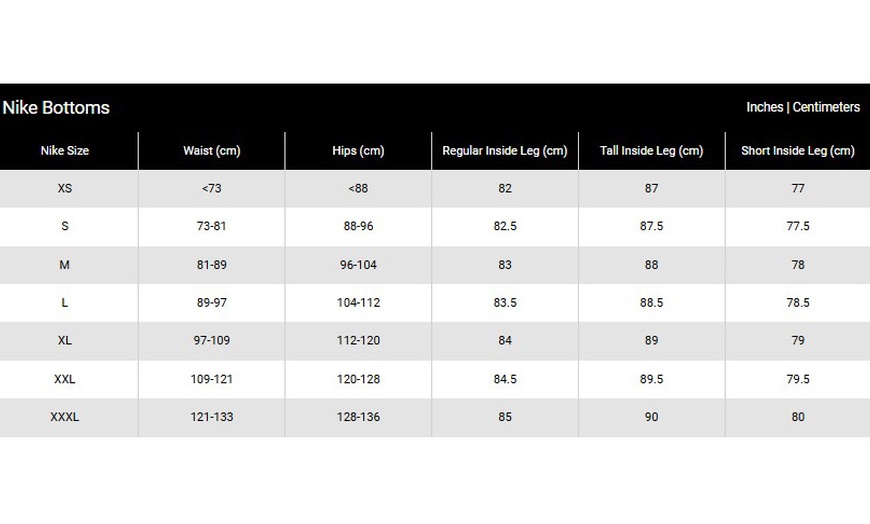Image resolution: width=870 pixels, height=524 pixels.
Task: Select the XXL size row label
Action: [x=65, y=379]
